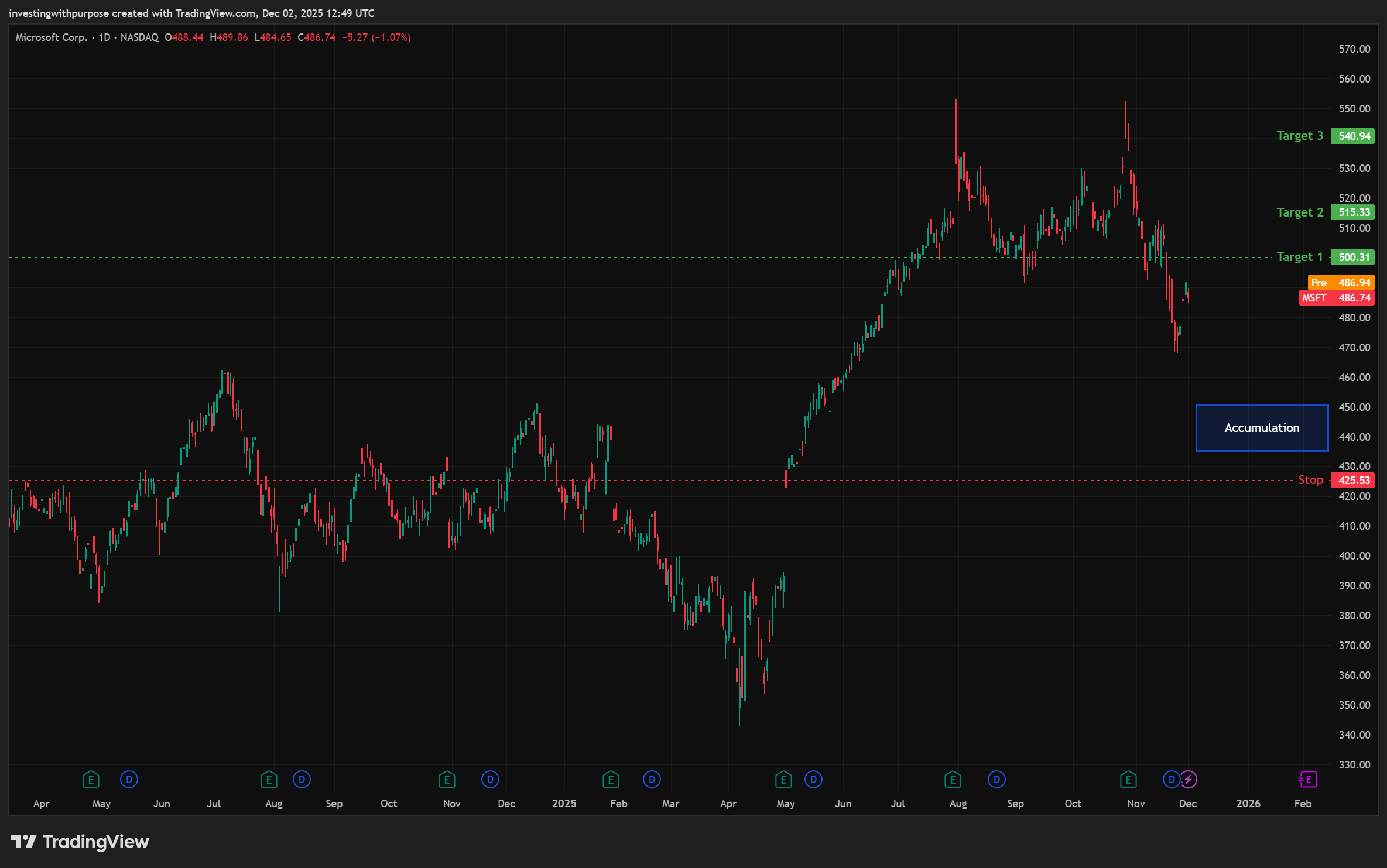1387x868 pixels.
Task: Click the purple E marker near Feb 2026
Action: (x=1308, y=780)
